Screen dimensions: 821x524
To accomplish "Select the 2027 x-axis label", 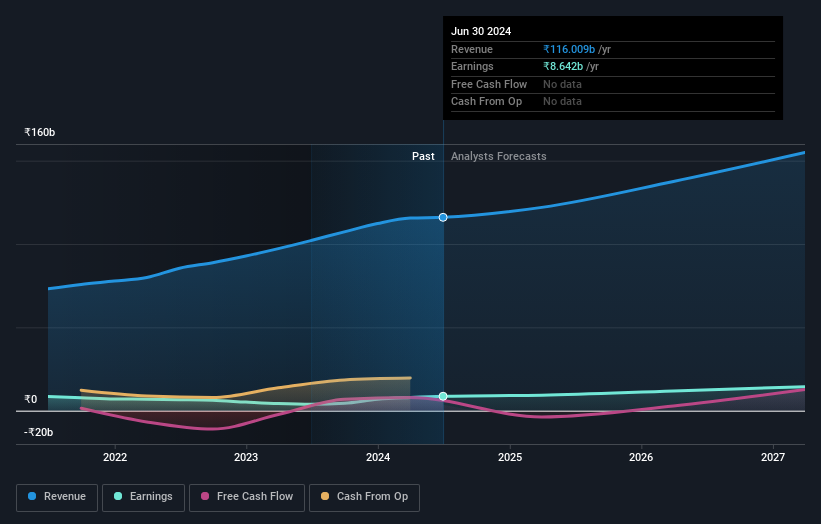I will [x=773, y=457].
